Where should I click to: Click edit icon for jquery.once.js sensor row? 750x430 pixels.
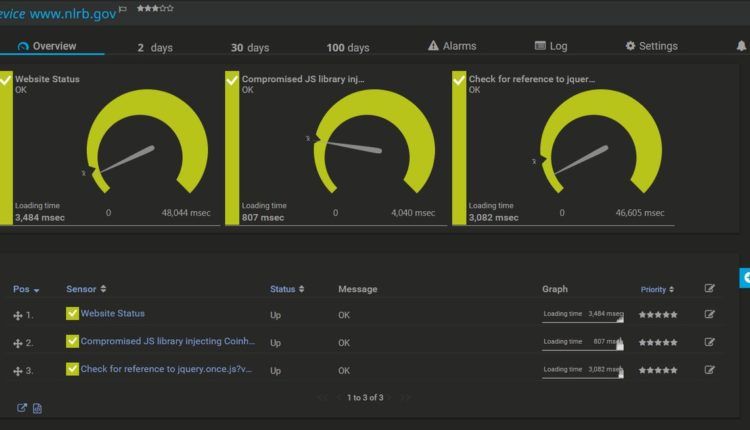[x=709, y=369]
